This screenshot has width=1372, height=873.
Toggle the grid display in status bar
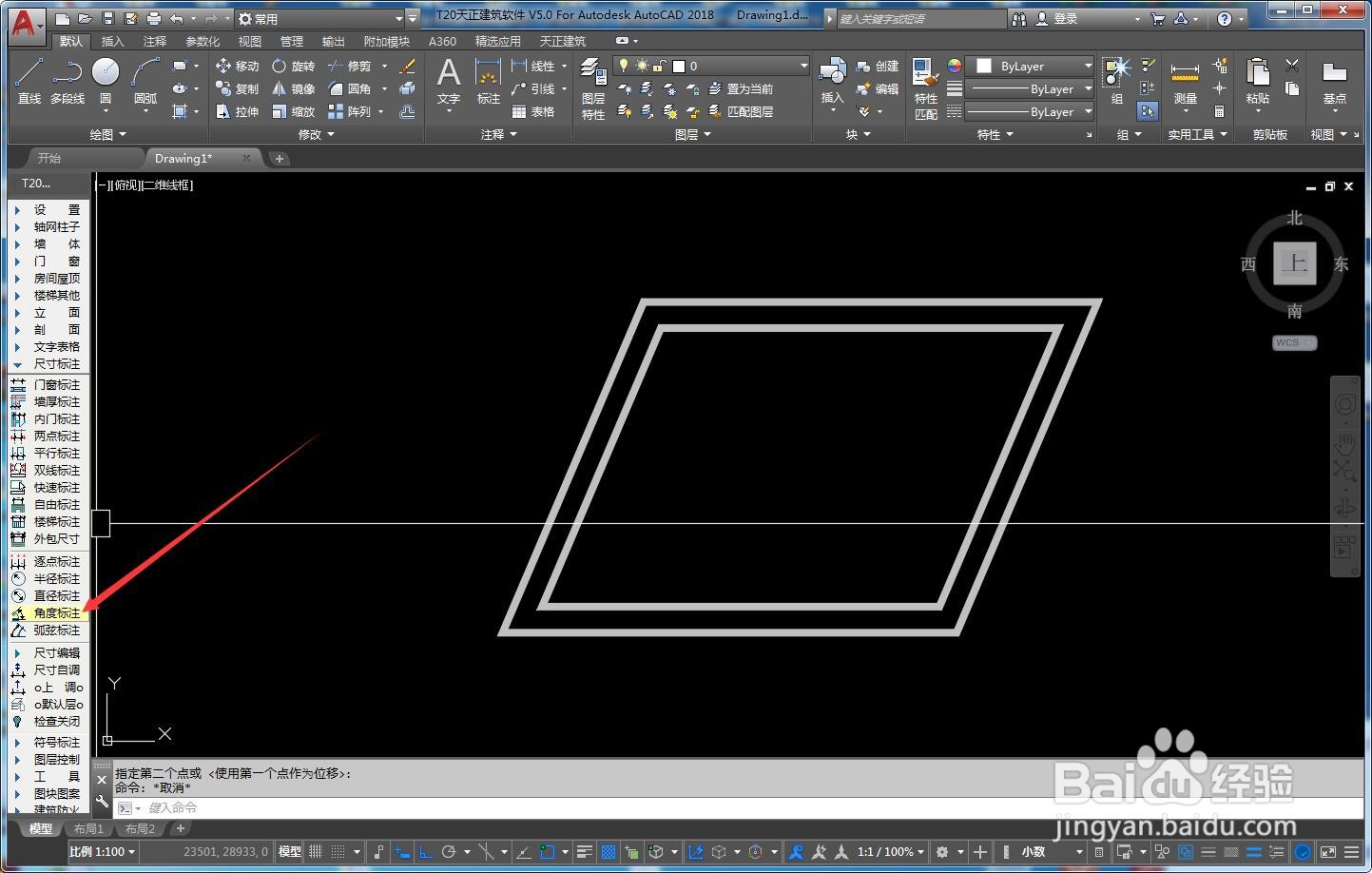(317, 852)
